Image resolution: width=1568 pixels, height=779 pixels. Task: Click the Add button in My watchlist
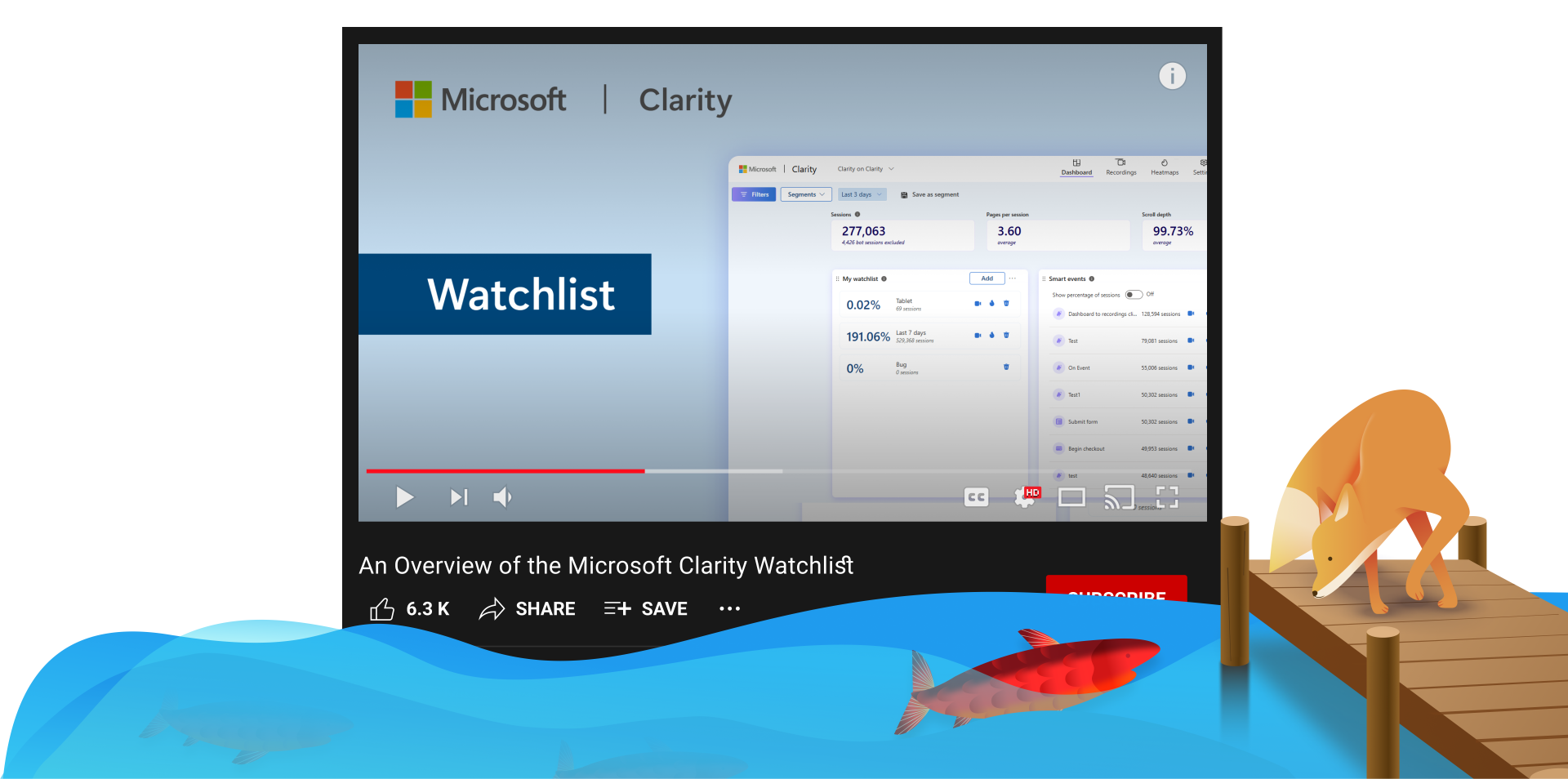click(987, 278)
